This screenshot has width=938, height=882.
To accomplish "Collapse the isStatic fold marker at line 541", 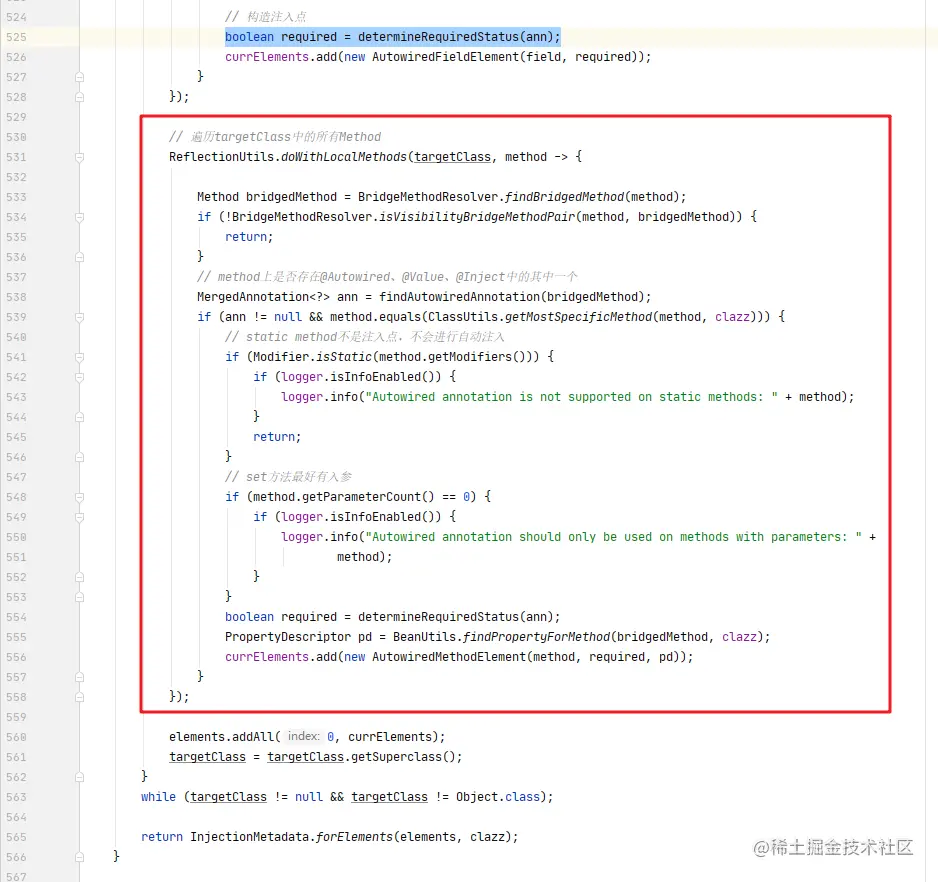I will (80, 357).
